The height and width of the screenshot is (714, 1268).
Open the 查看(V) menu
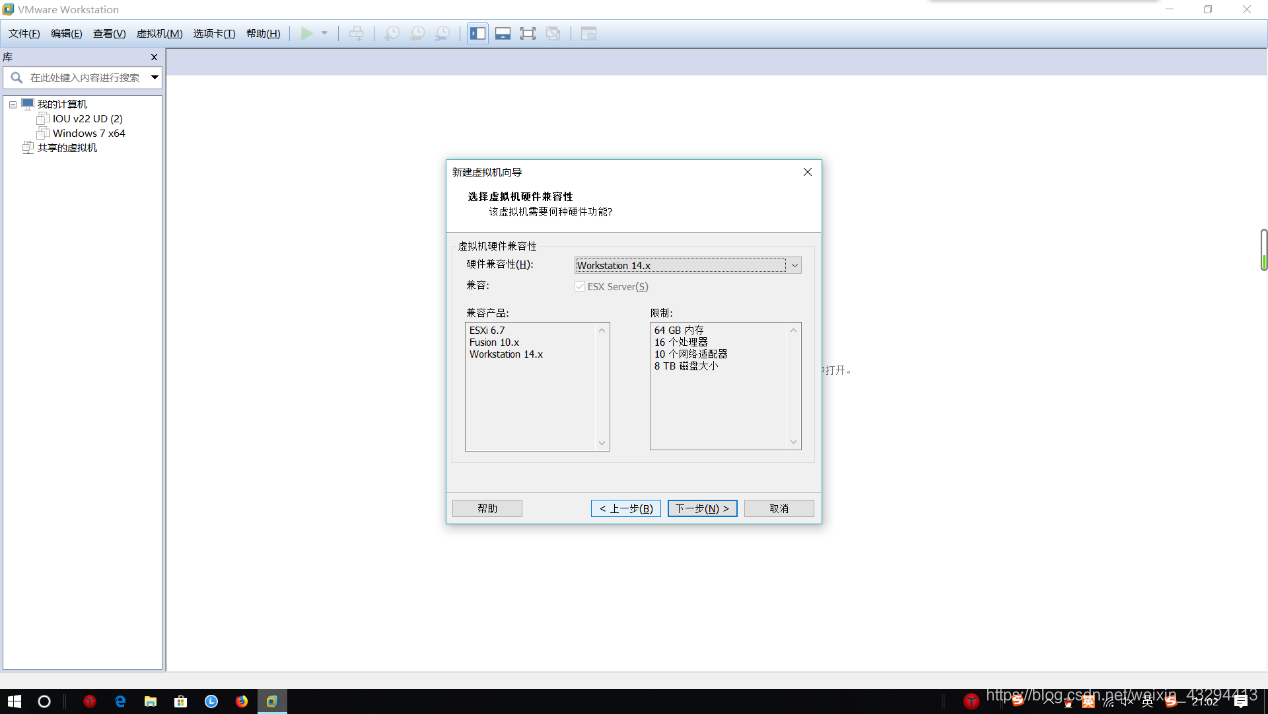click(x=109, y=34)
